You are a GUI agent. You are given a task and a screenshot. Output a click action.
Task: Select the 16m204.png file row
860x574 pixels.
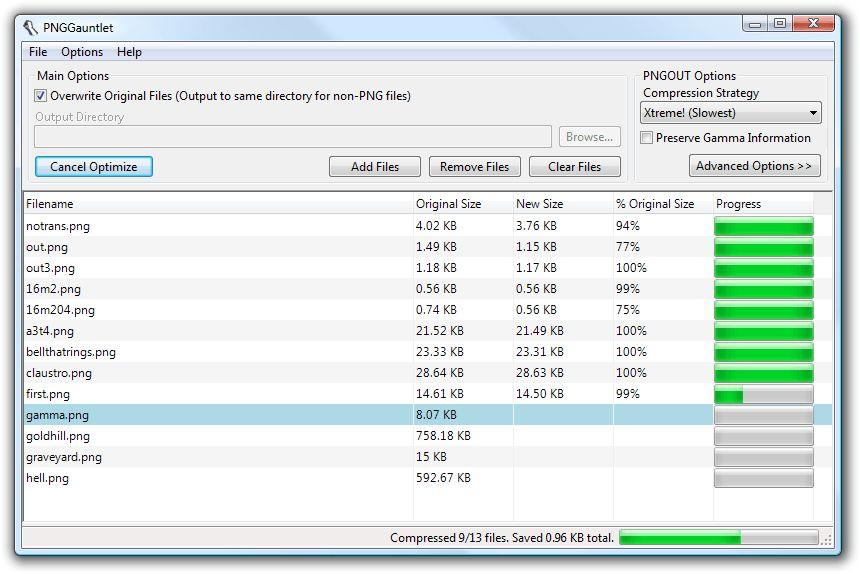click(428, 310)
